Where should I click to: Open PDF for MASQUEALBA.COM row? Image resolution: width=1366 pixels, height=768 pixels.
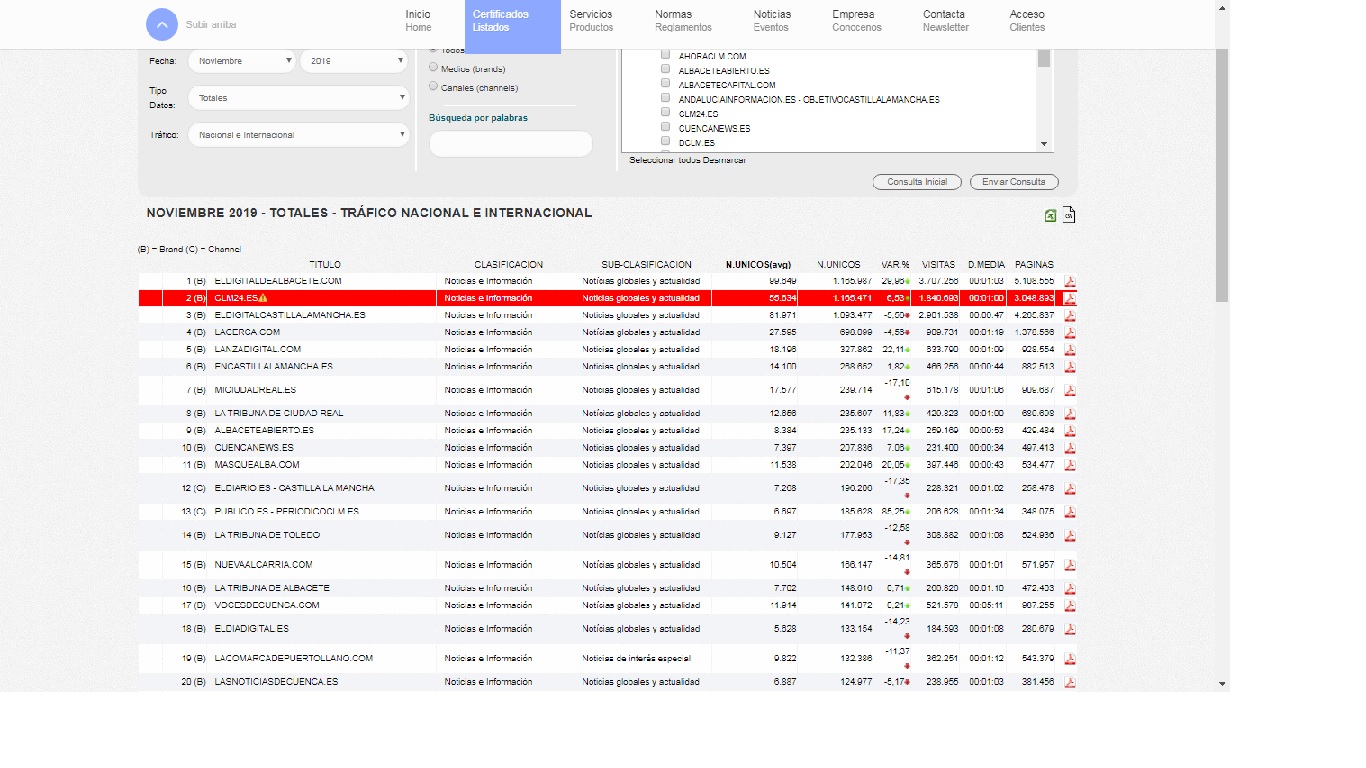click(x=1069, y=465)
